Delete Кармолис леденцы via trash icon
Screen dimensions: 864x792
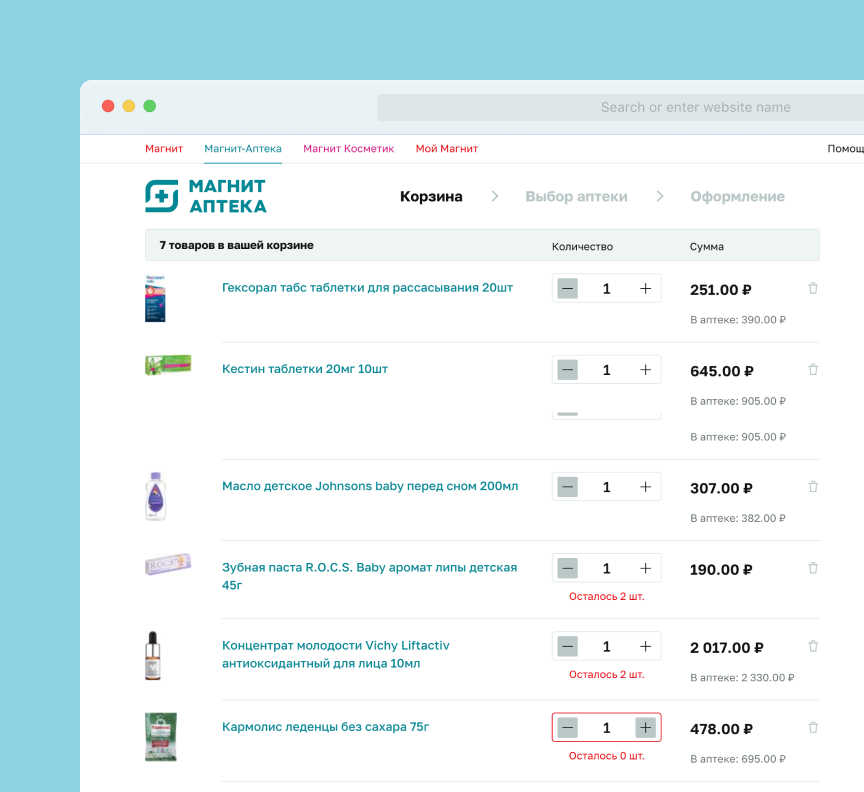pos(813,728)
